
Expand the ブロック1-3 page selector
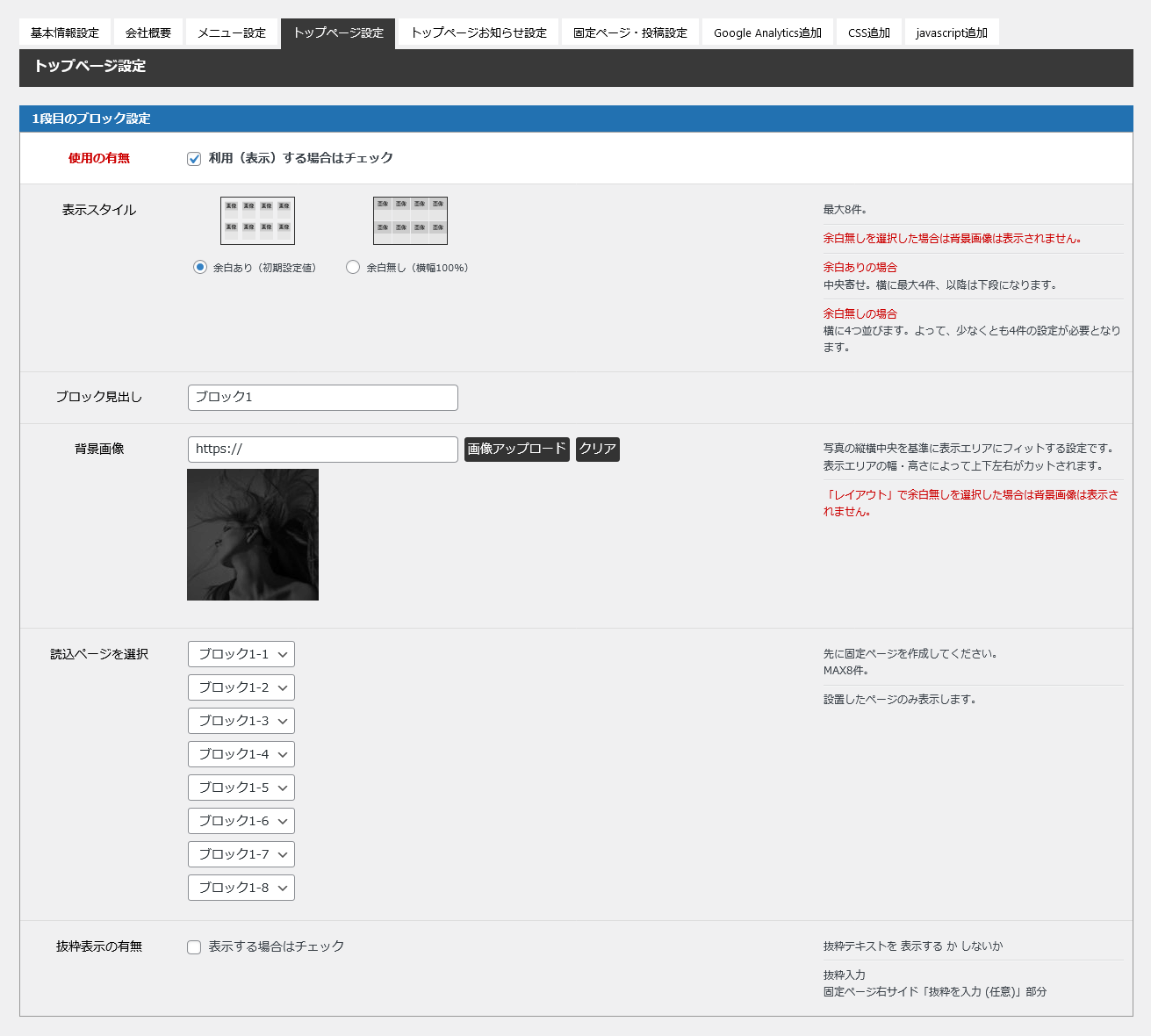click(x=241, y=721)
